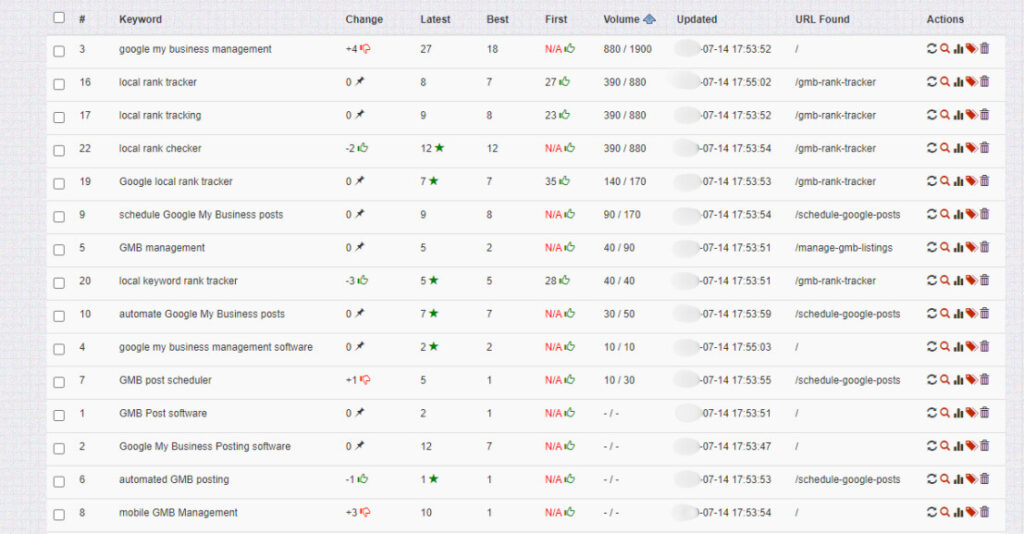Click search icon for 'GMB management' row
The width and height of the screenshot is (1024, 534).
(945, 247)
